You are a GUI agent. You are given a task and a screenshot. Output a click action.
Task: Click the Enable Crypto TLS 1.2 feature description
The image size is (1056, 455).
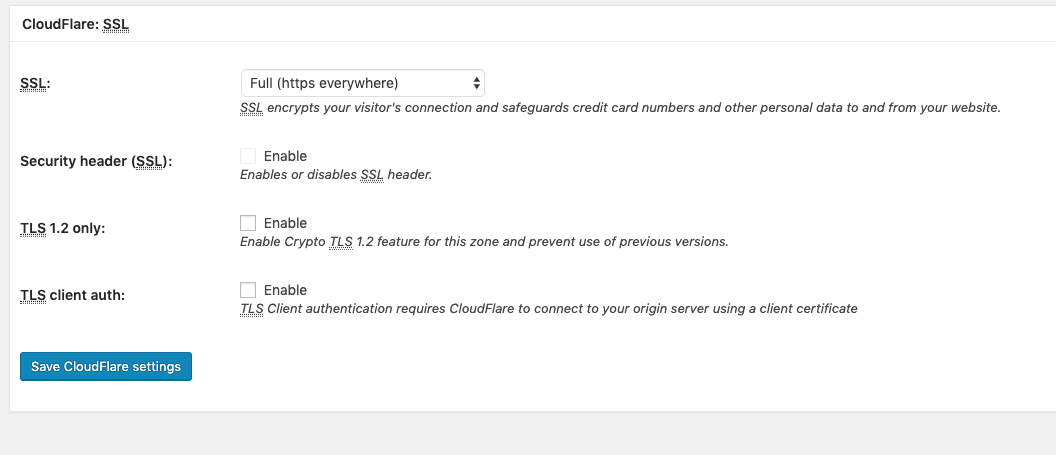coord(484,242)
